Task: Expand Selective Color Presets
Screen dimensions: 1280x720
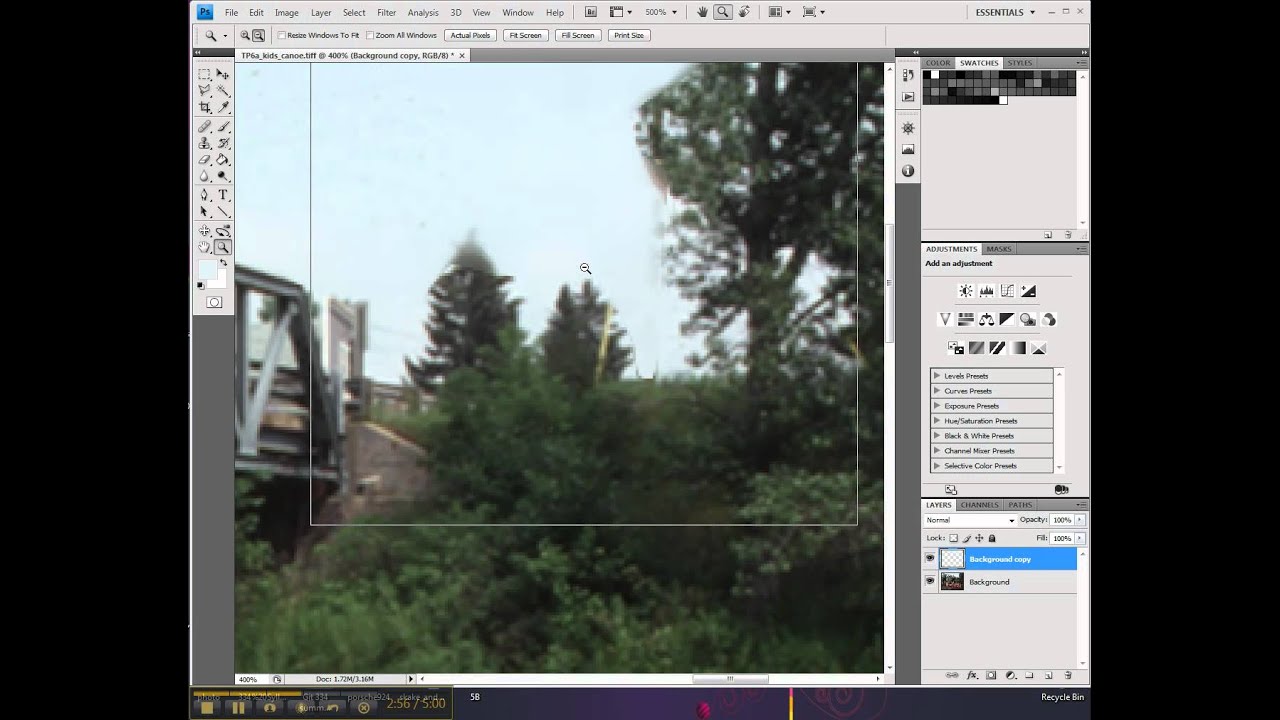Action: pyautogui.click(x=937, y=466)
